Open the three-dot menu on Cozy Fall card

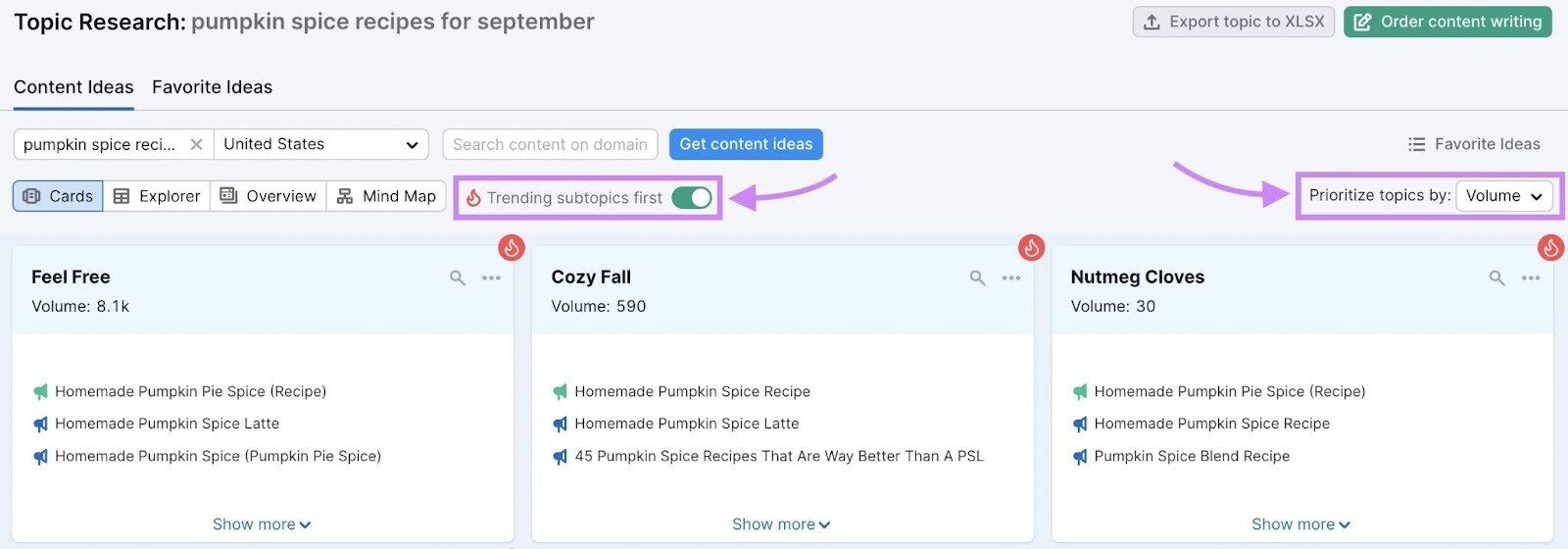1011,278
